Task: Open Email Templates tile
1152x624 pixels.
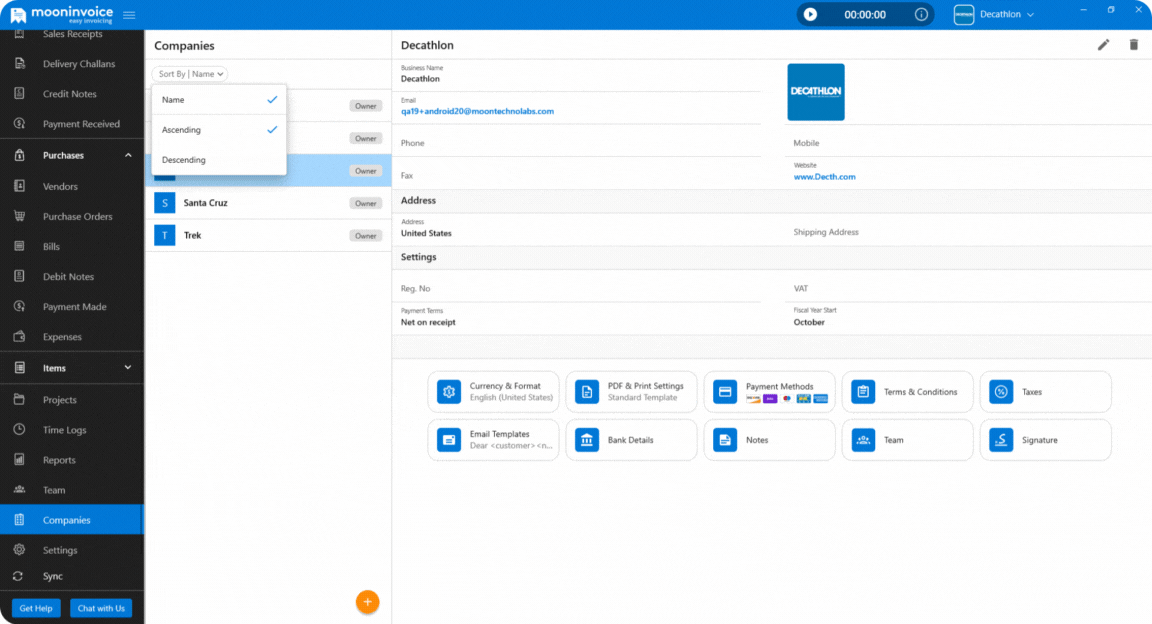Action: tap(493, 440)
